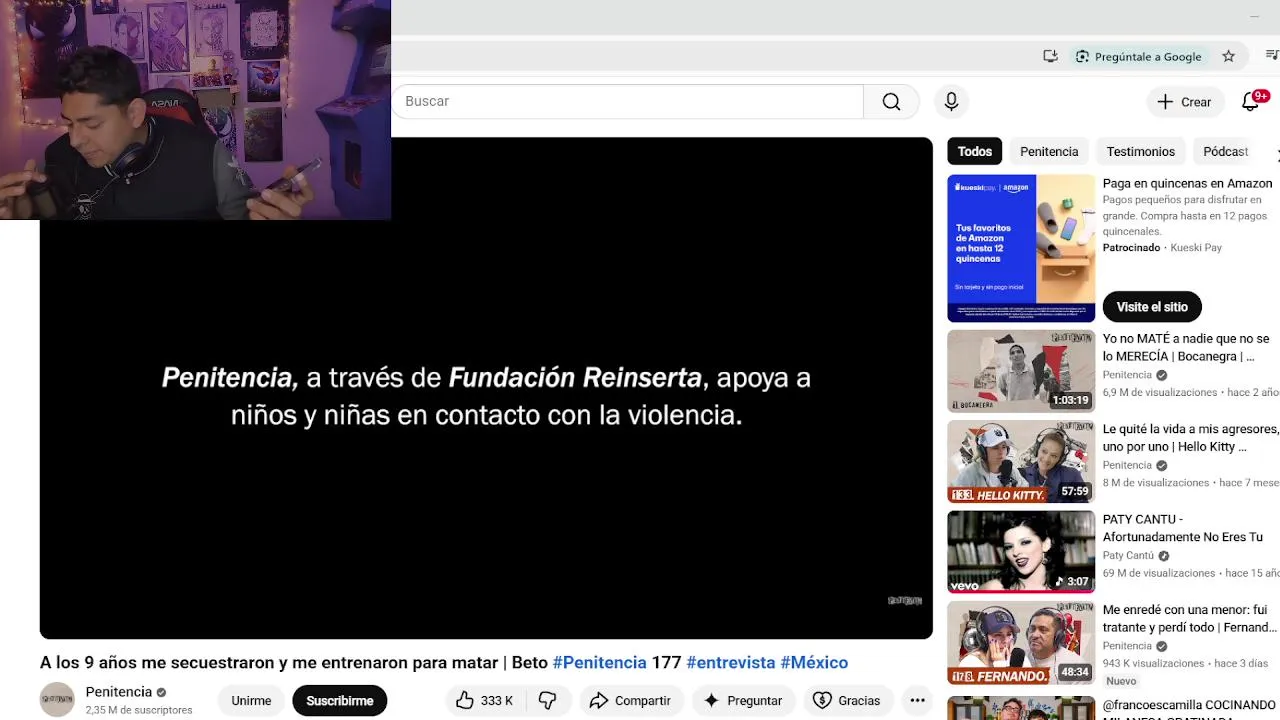1280x720 pixels.
Task: Open Kueski Pay Amazon ad thumbnail
Action: [x=1021, y=248]
